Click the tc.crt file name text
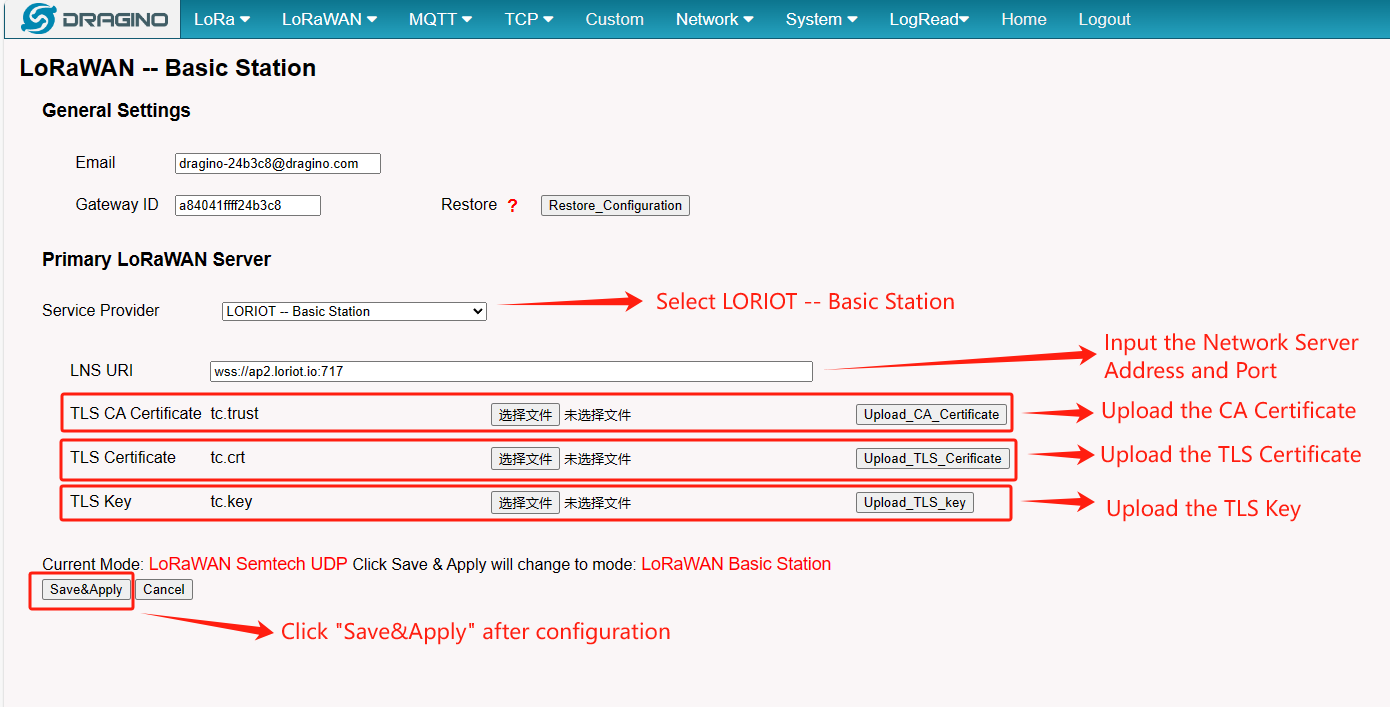The image size is (1390, 707). coord(227,457)
